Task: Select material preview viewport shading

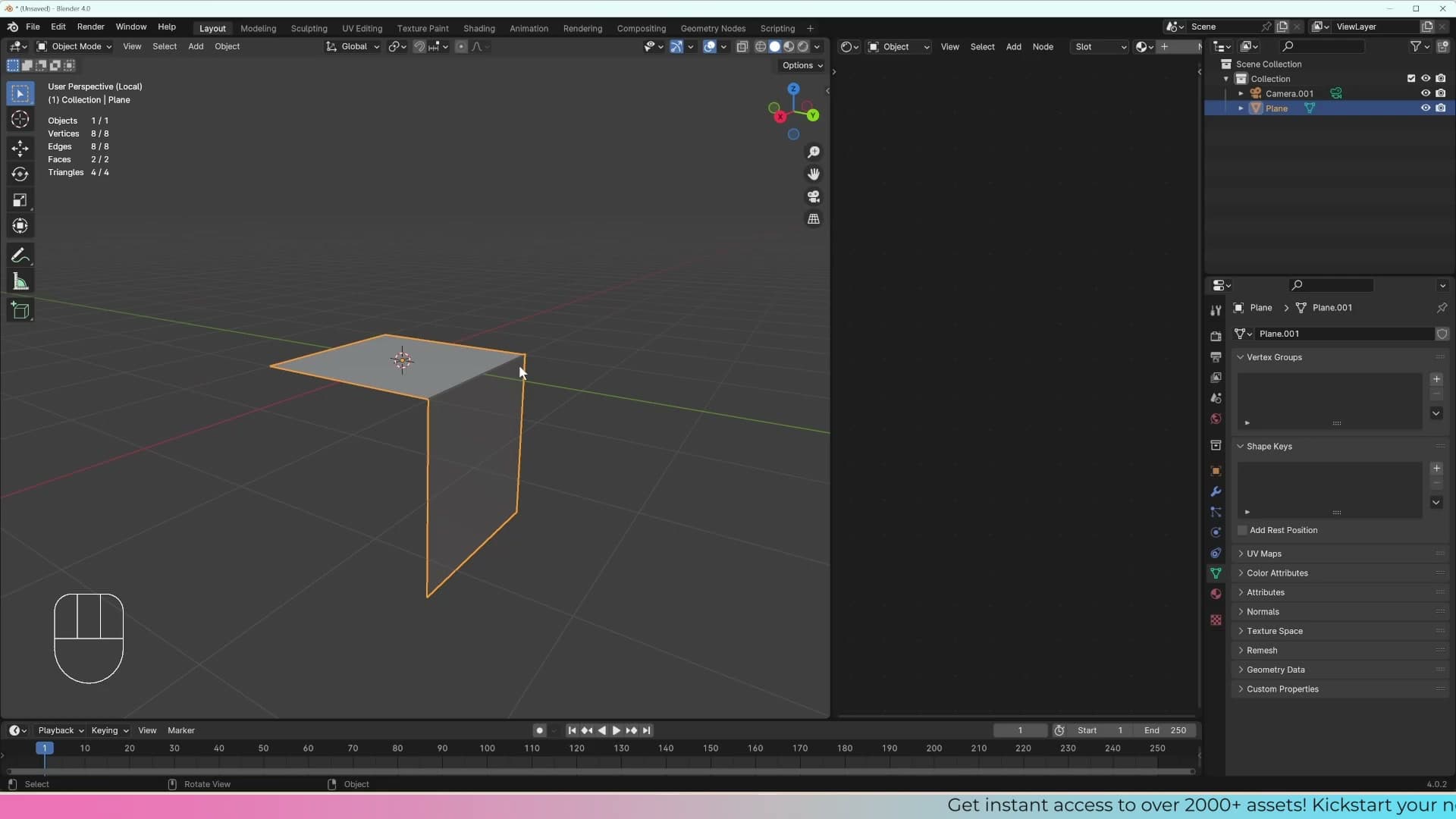Action: tap(789, 46)
